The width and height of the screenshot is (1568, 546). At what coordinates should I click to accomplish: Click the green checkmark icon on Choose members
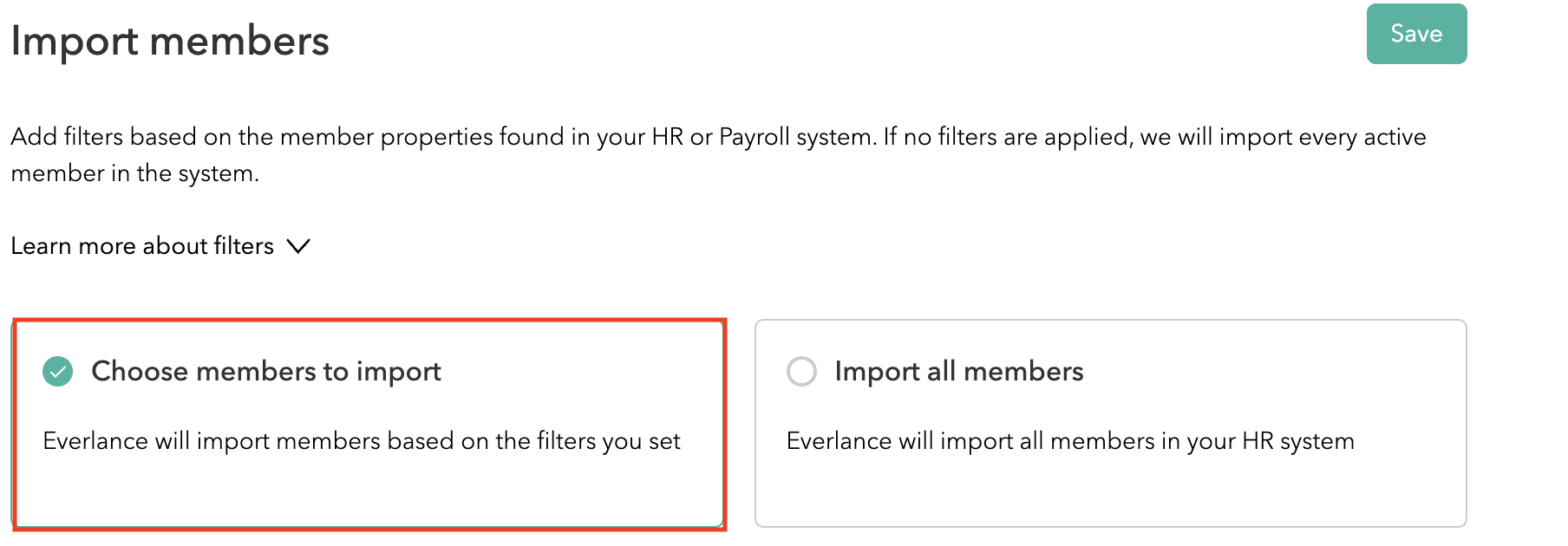[x=58, y=372]
